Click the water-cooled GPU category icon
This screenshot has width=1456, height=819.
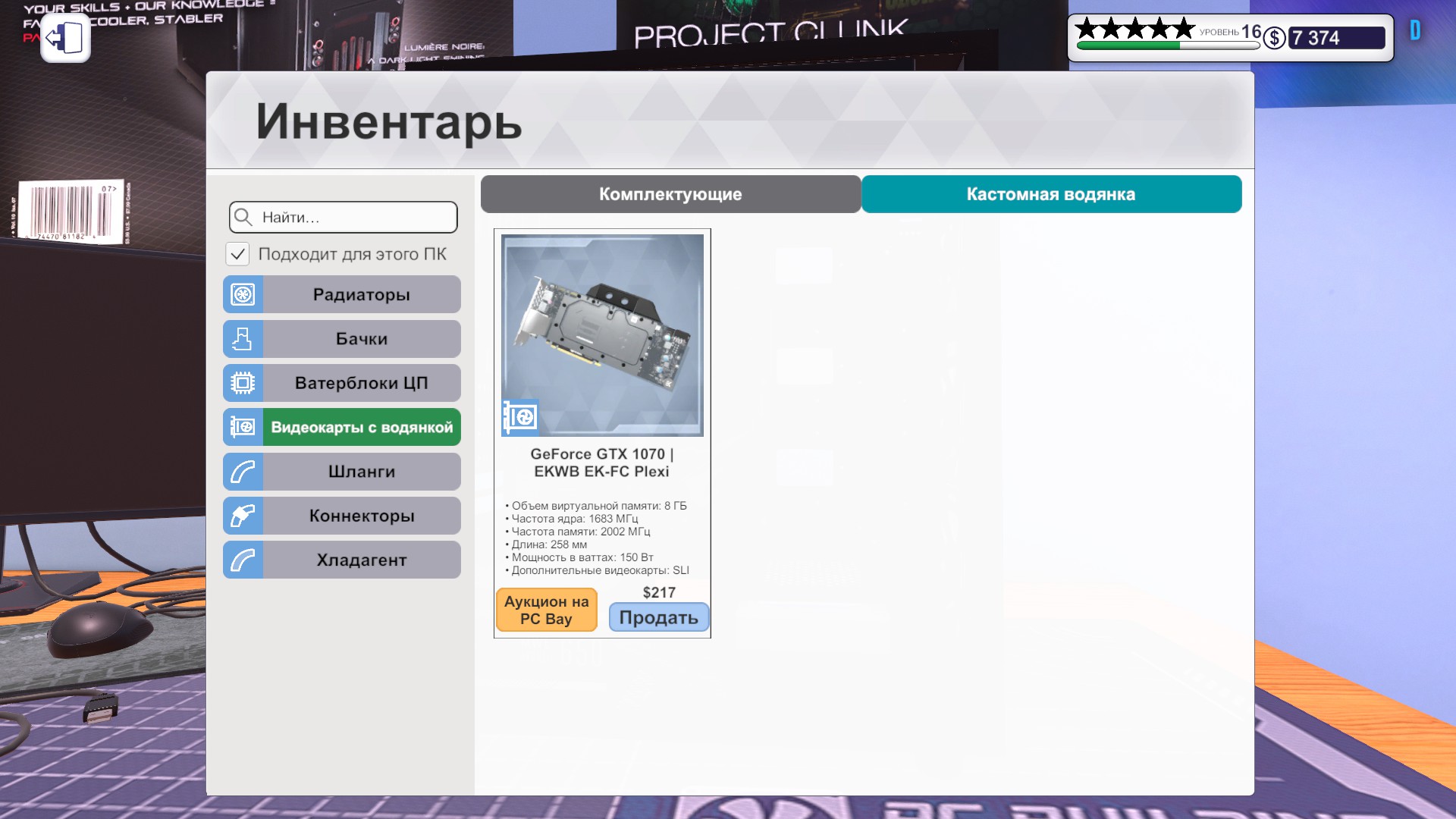[x=243, y=427]
